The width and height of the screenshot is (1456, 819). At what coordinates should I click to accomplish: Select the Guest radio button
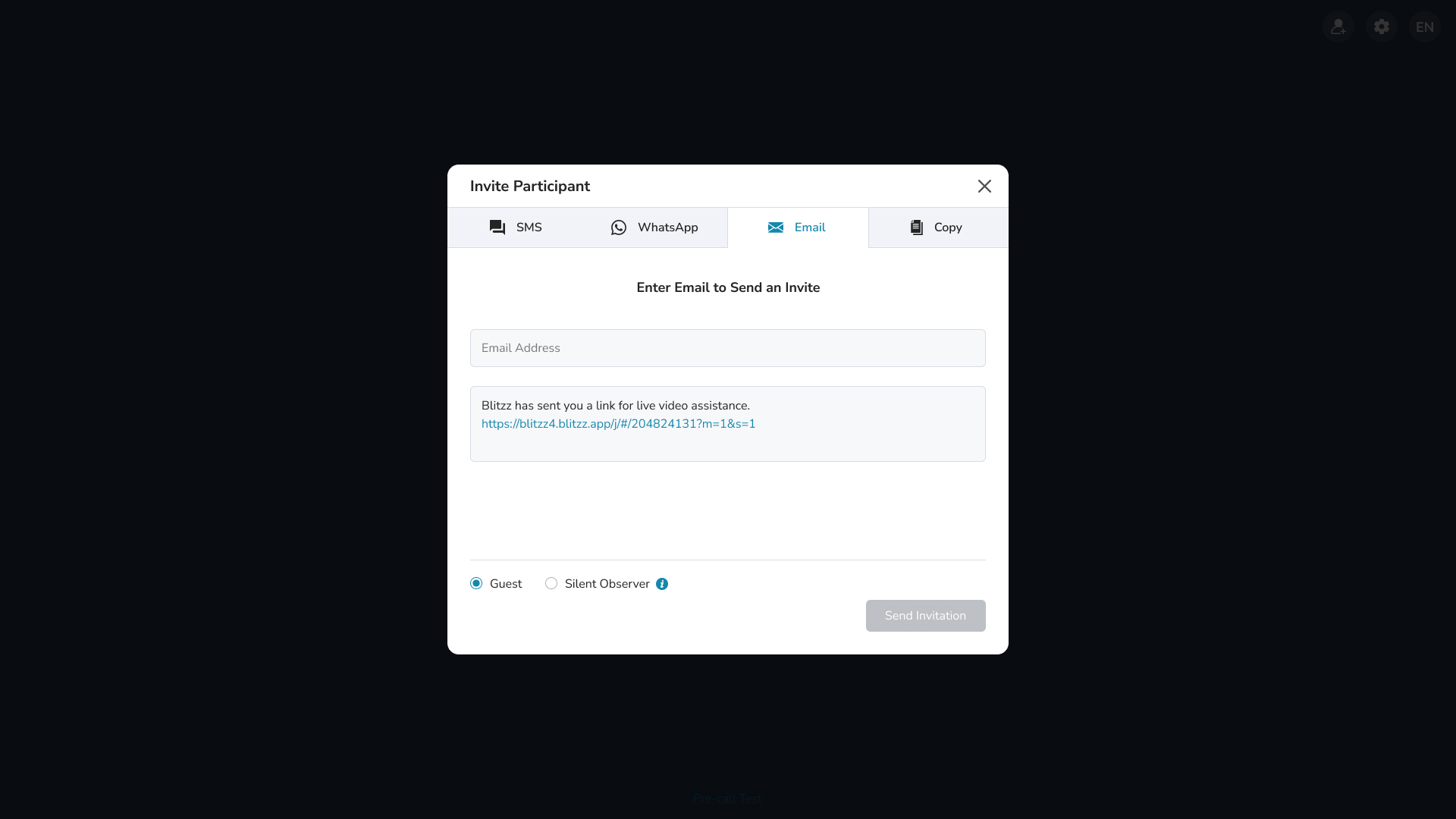[476, 583]
